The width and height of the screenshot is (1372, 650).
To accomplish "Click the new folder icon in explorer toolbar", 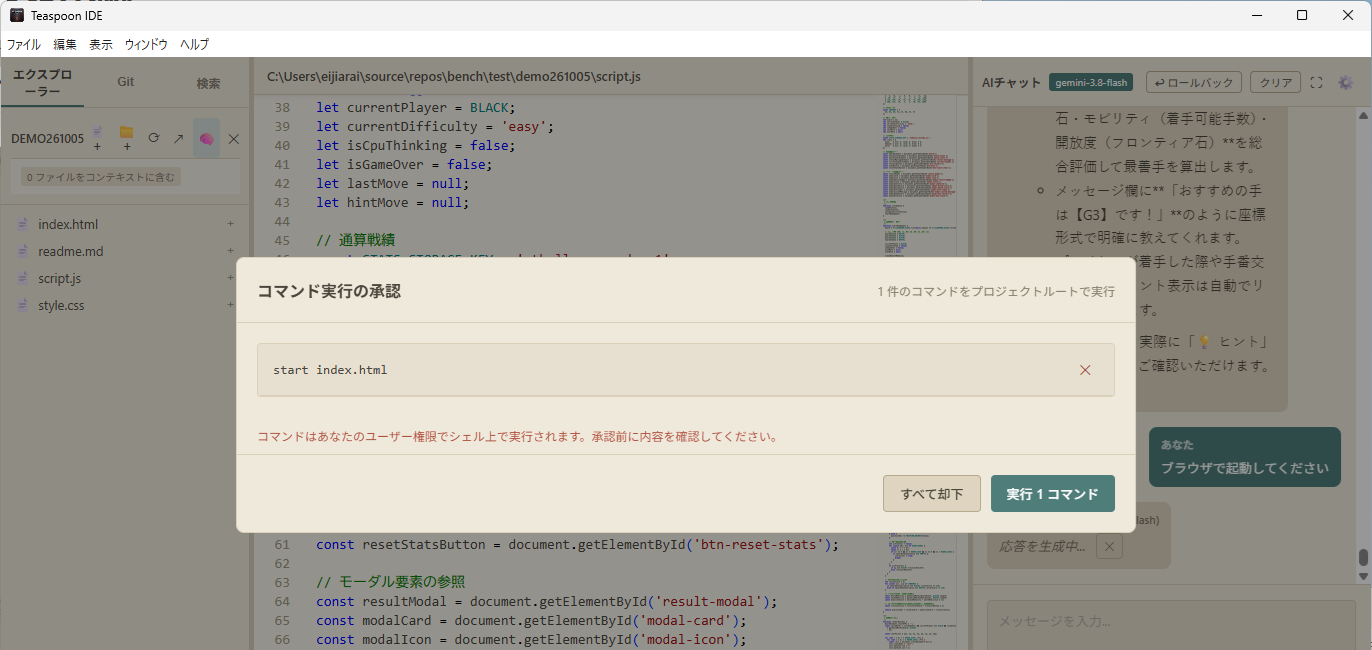I will click(x=126, y=138).
